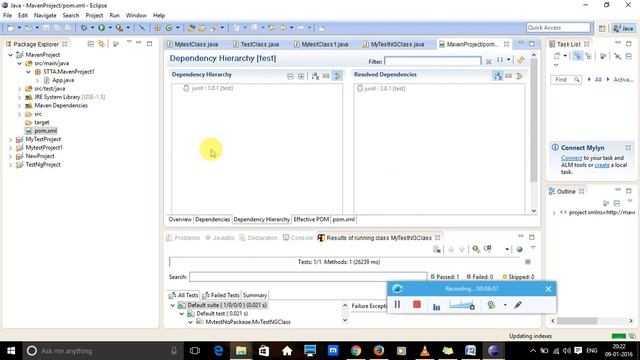Click the New Java Class green icon
This screenshot has width=640, height=360.
pos(169,28)
